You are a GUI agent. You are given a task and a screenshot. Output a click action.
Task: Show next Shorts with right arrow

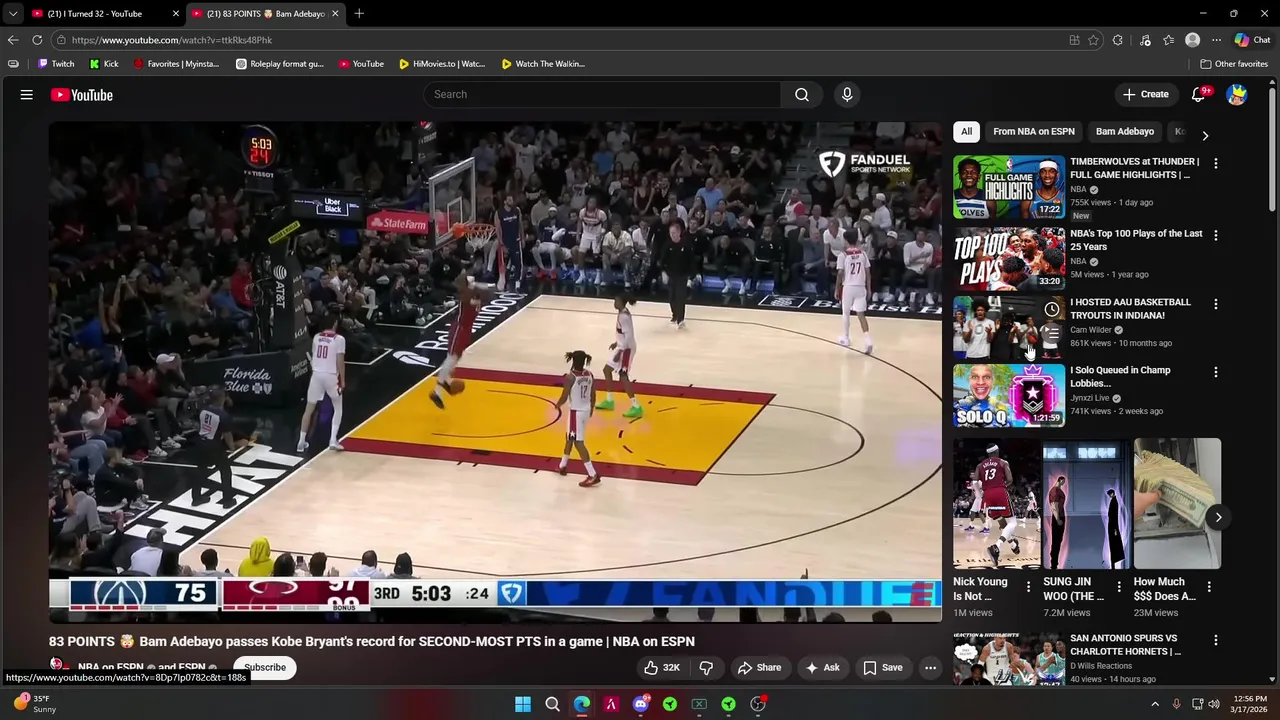(x=1218, y=517)
